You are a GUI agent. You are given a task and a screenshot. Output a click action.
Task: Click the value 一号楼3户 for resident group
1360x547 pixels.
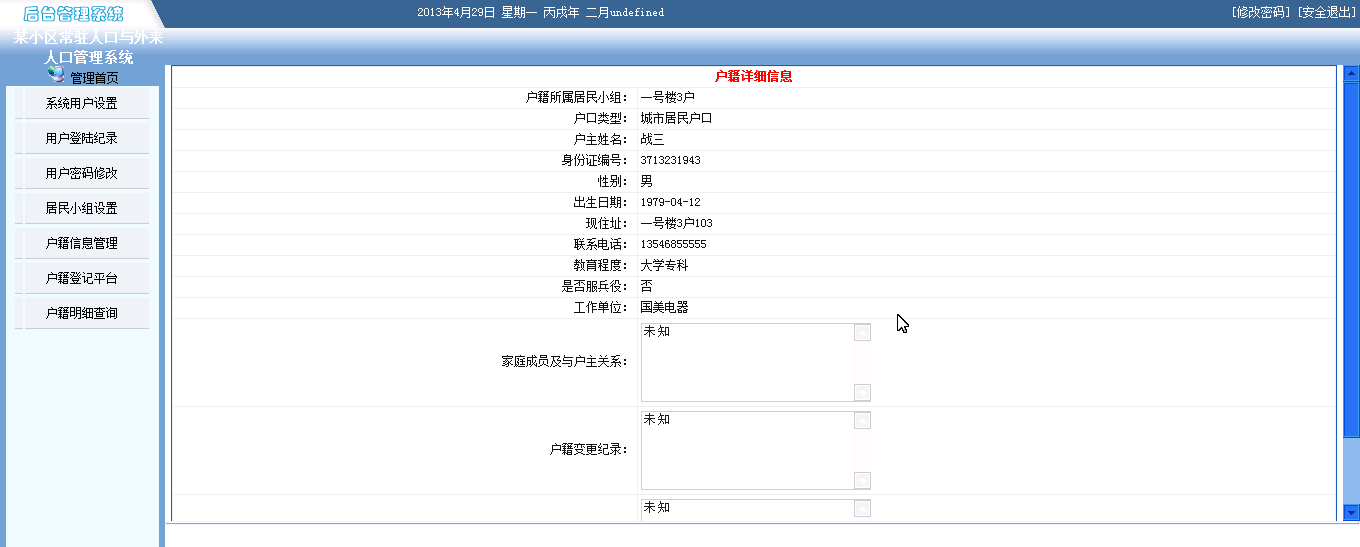click(x=667, y=97)
